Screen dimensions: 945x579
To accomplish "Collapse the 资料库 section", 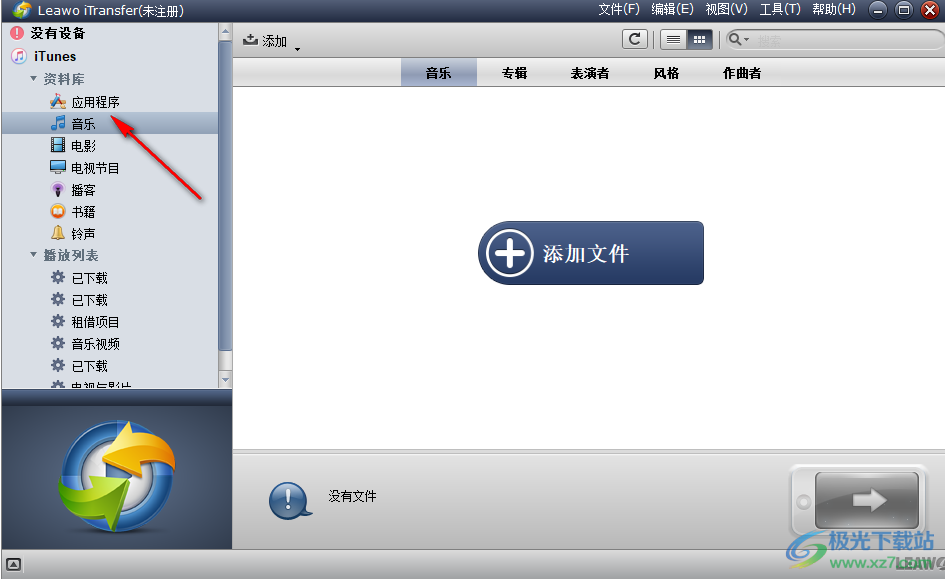I will [34, 78].
